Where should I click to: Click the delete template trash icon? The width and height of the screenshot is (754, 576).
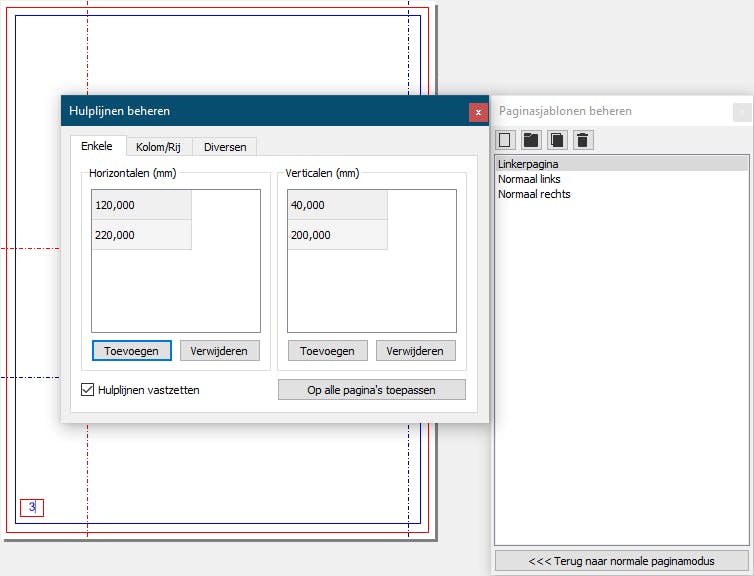[x=583, y=140]
